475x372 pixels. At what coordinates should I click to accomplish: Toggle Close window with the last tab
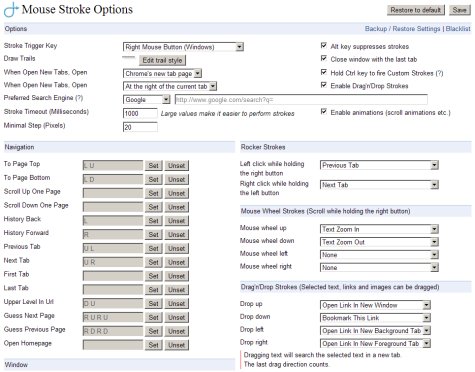click(x=323, y=59)
